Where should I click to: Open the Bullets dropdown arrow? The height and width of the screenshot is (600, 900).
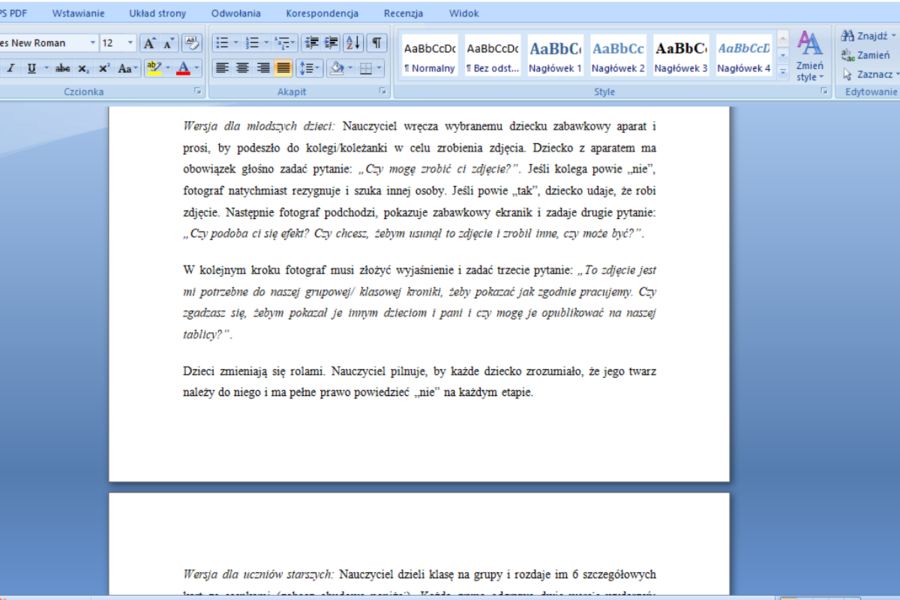coord(236,43)
